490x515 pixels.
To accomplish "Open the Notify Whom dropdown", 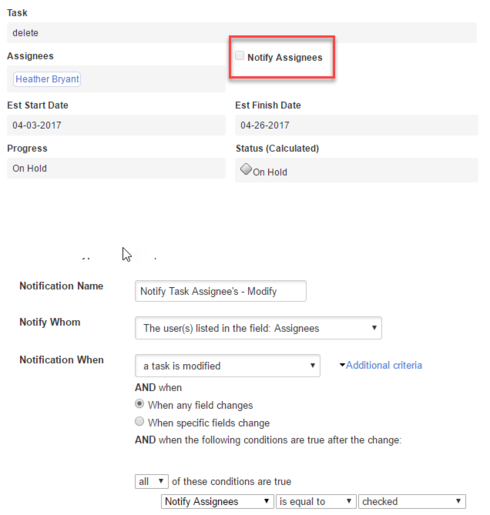I will (258, 328).
